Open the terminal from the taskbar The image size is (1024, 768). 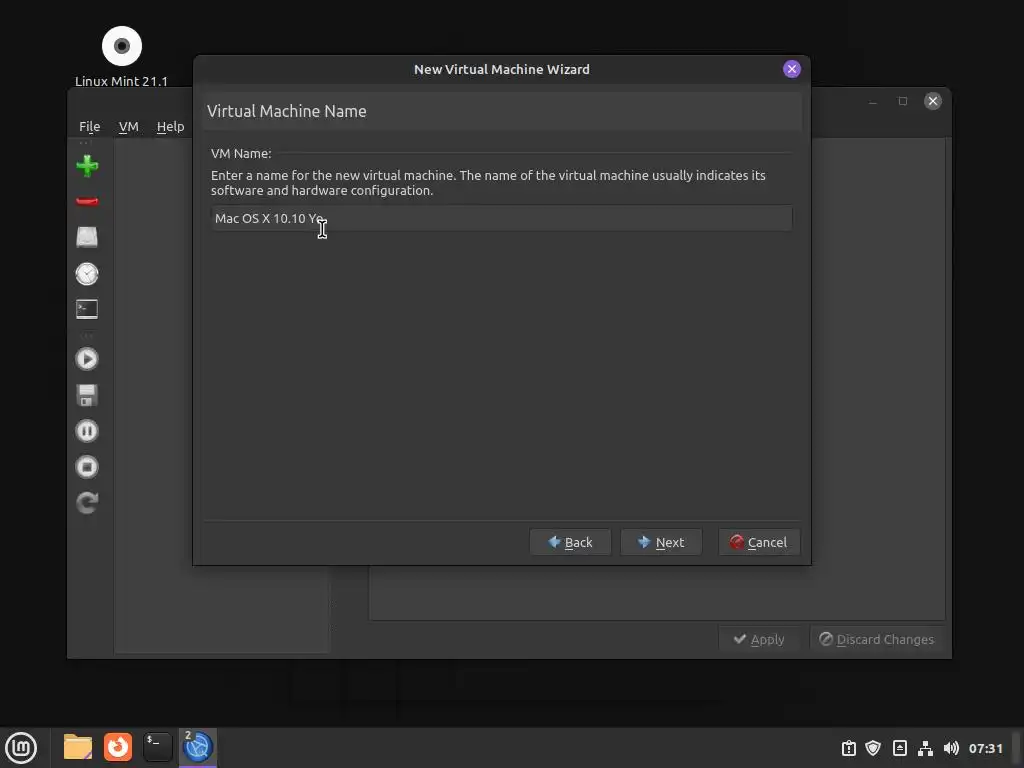click(157, 747)
